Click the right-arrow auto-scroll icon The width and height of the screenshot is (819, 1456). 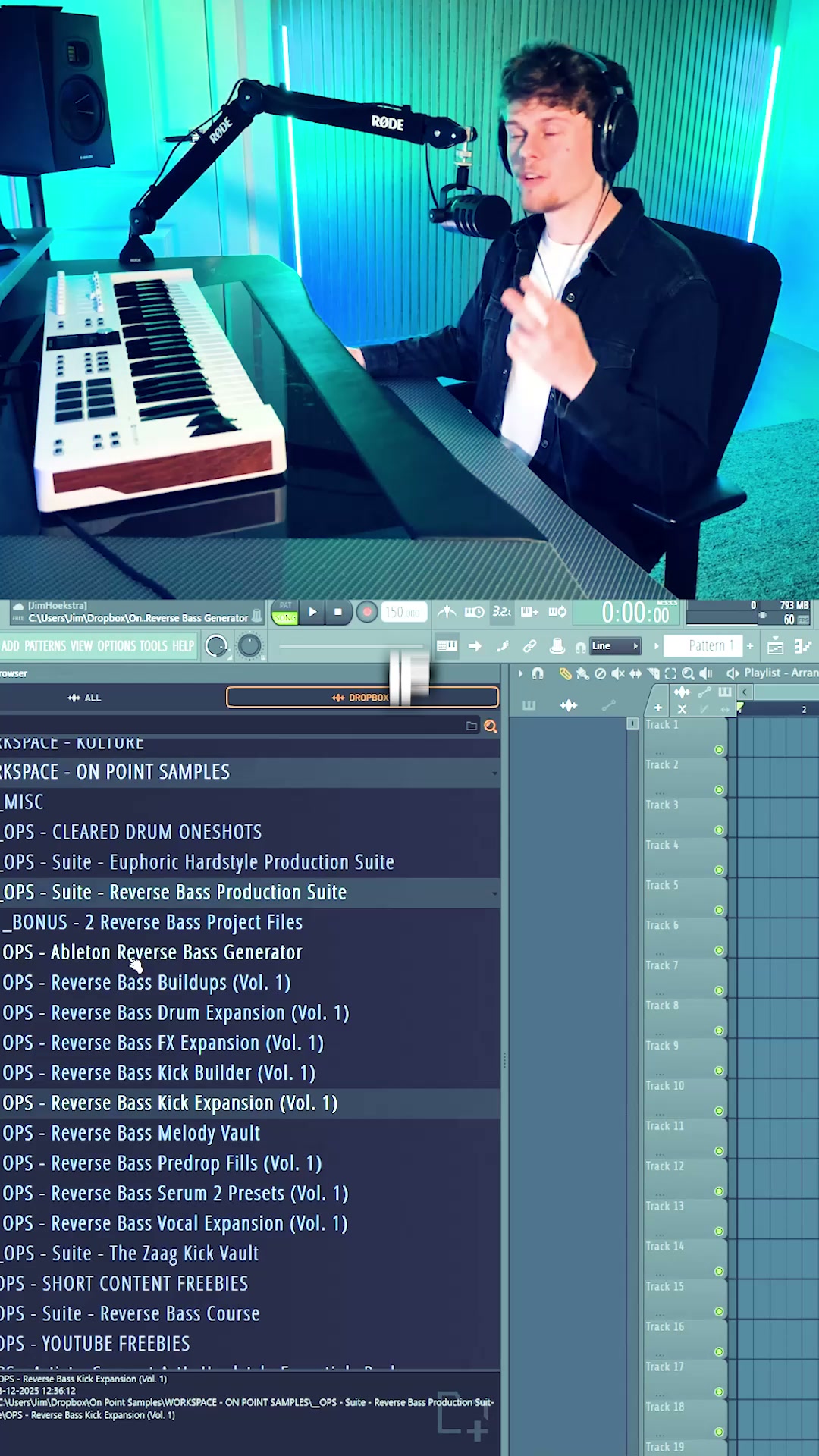pos(475,646)
